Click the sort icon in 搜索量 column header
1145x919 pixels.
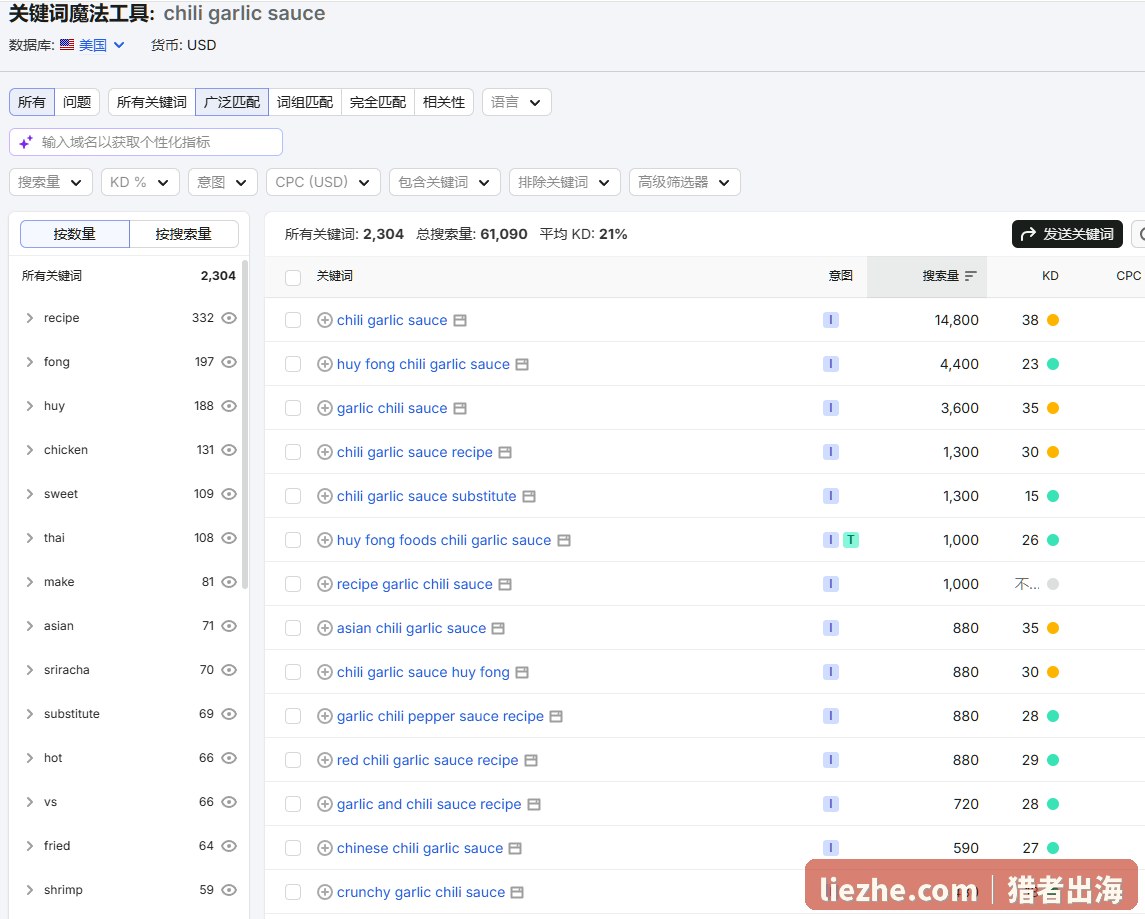[970, 276]
